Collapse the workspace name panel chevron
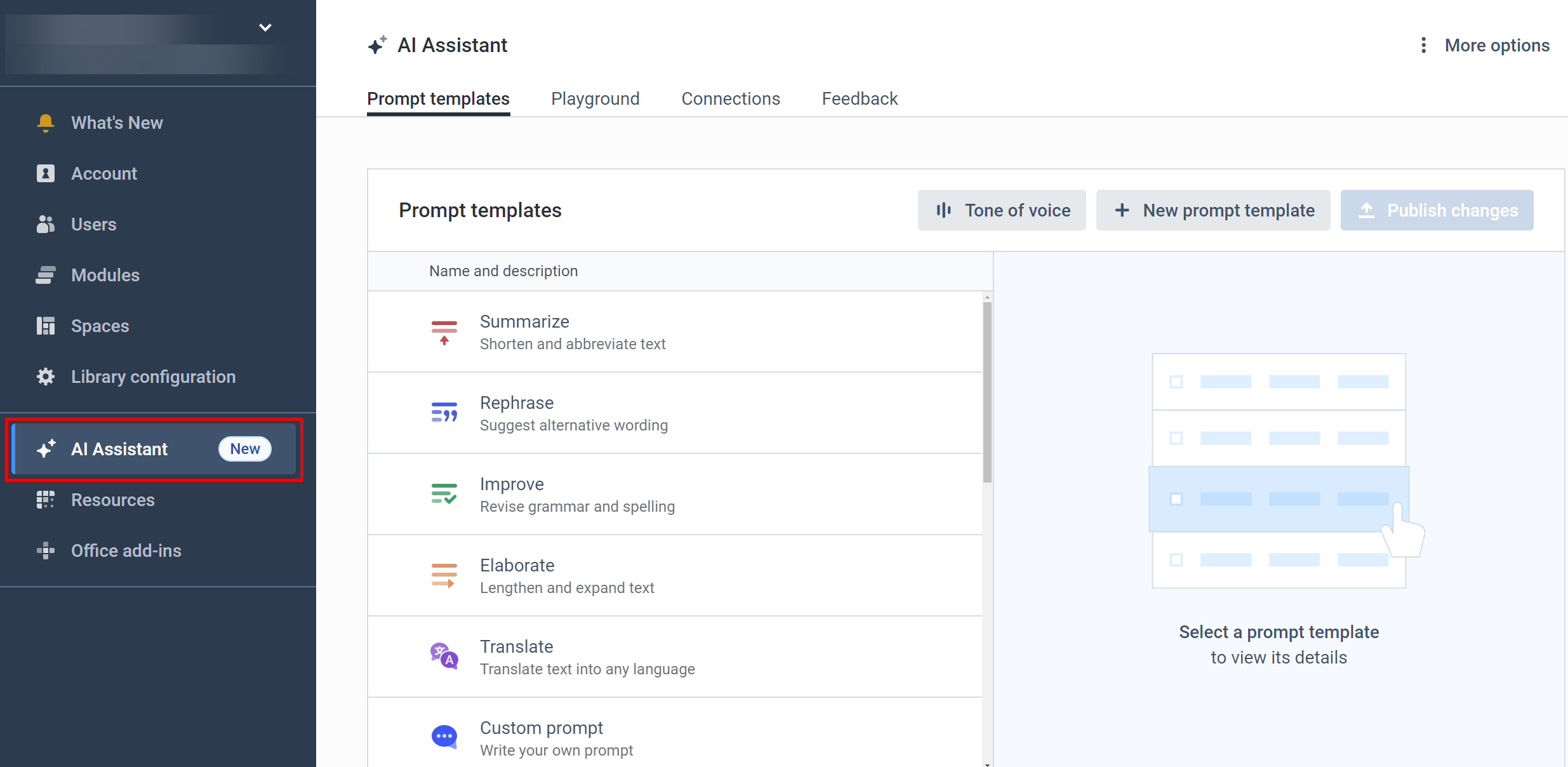1568x767 pixels. [265, 27]
